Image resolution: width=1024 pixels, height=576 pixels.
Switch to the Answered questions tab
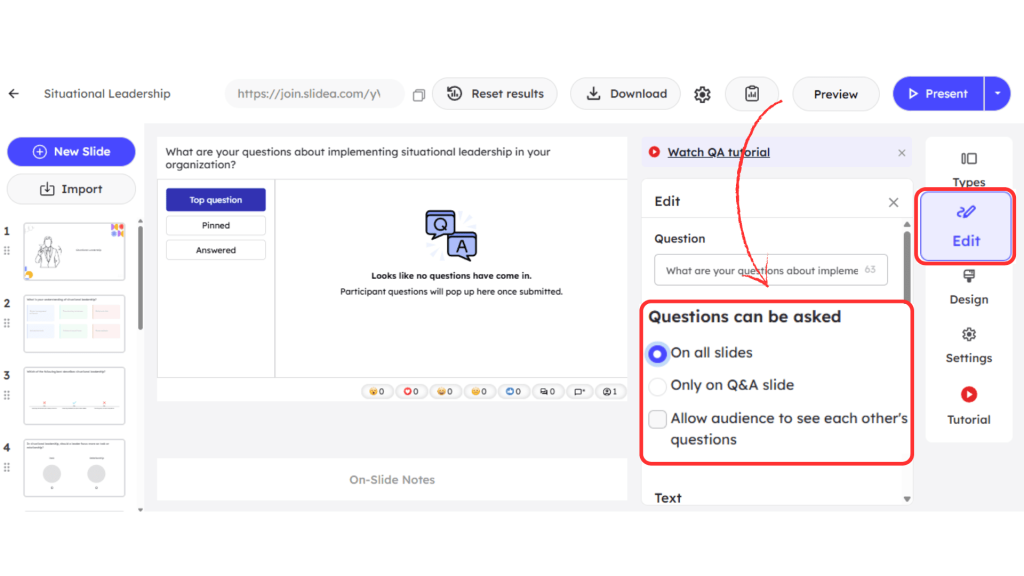(216, 250)
